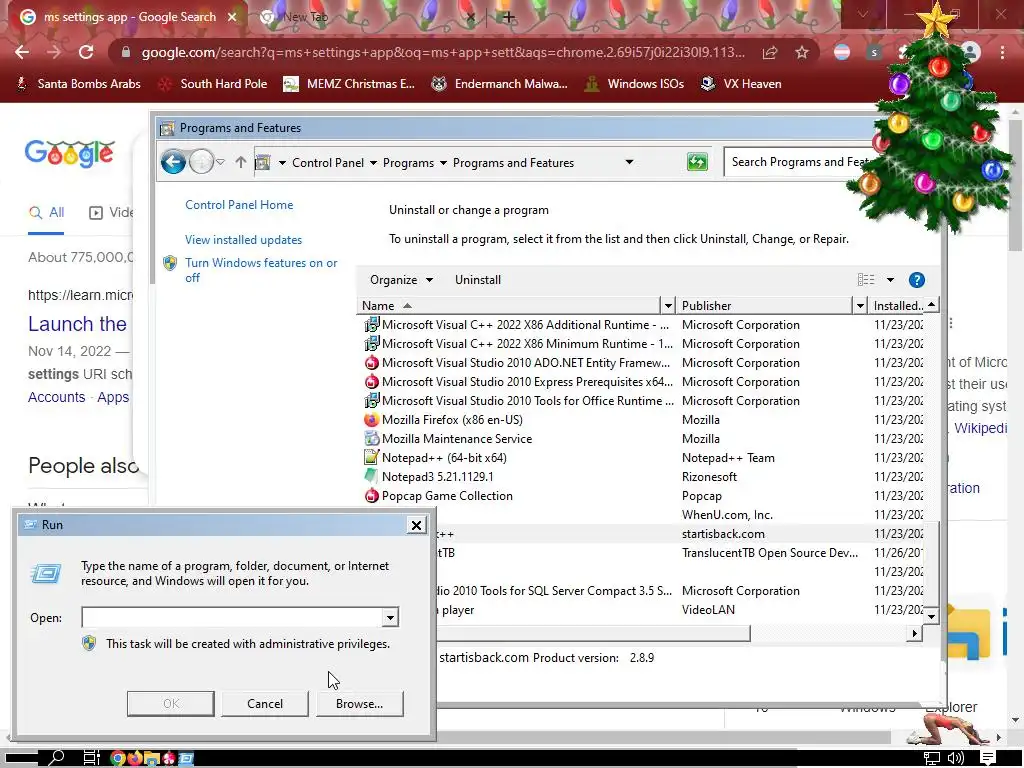Open the volume control in system tray
Image resolution: width=1024 pixels, height=768 pixels.
tap(956, 758)
